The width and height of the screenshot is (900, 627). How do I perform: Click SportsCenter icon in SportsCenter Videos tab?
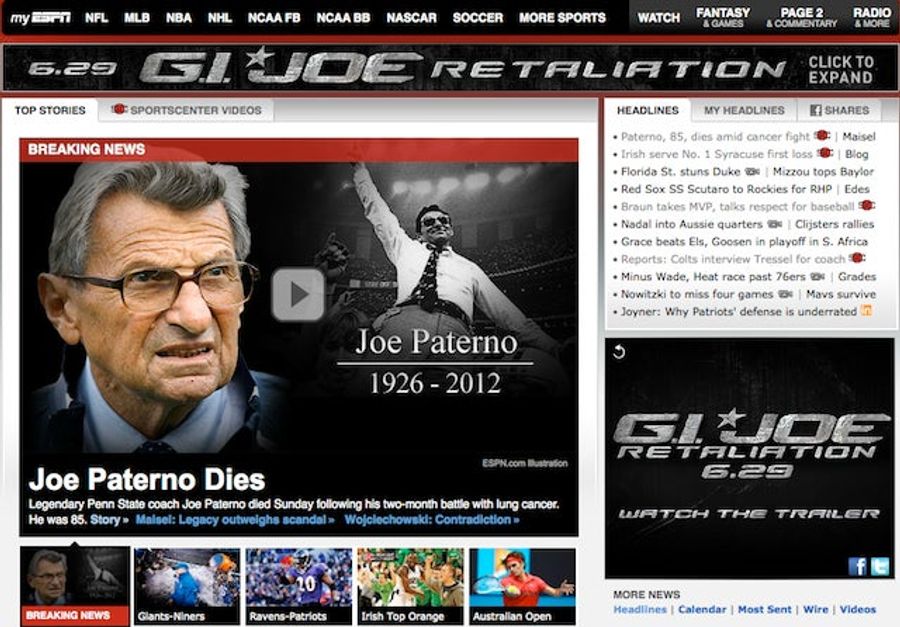pos(119,109)
